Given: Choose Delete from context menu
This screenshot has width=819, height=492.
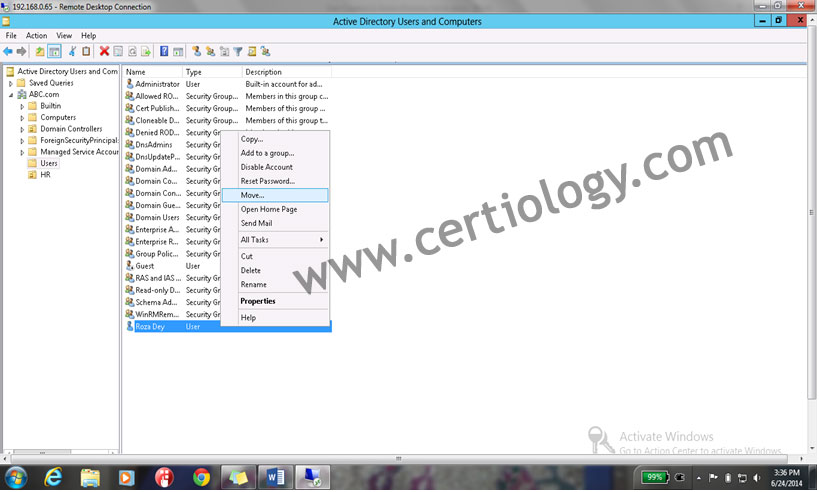Looking at the screenshot, I should [x=275, y=271].
